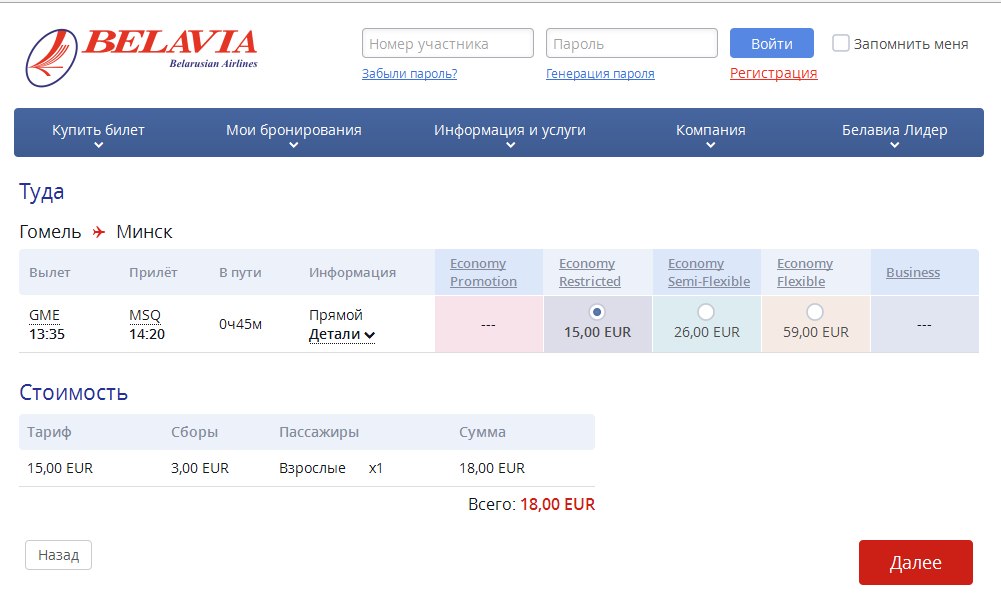This screenshot has height=594, width=1001.
Task: Open the Информация и услуги menu
Action: (x=510, y=131)
